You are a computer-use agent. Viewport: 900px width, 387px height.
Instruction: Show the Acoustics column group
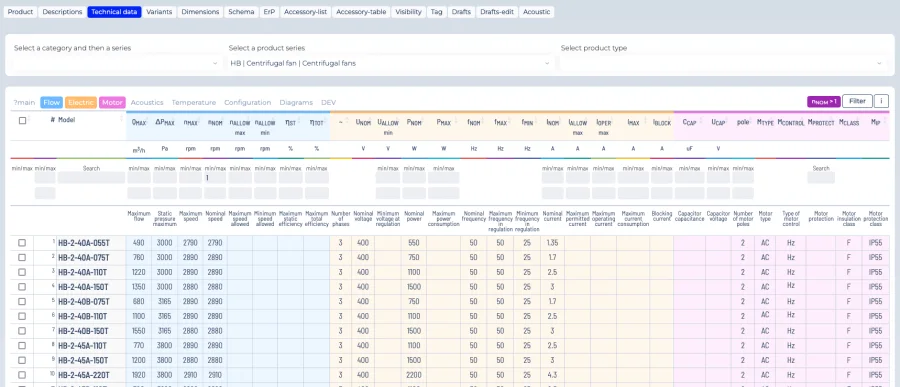(x=147, y=102)
